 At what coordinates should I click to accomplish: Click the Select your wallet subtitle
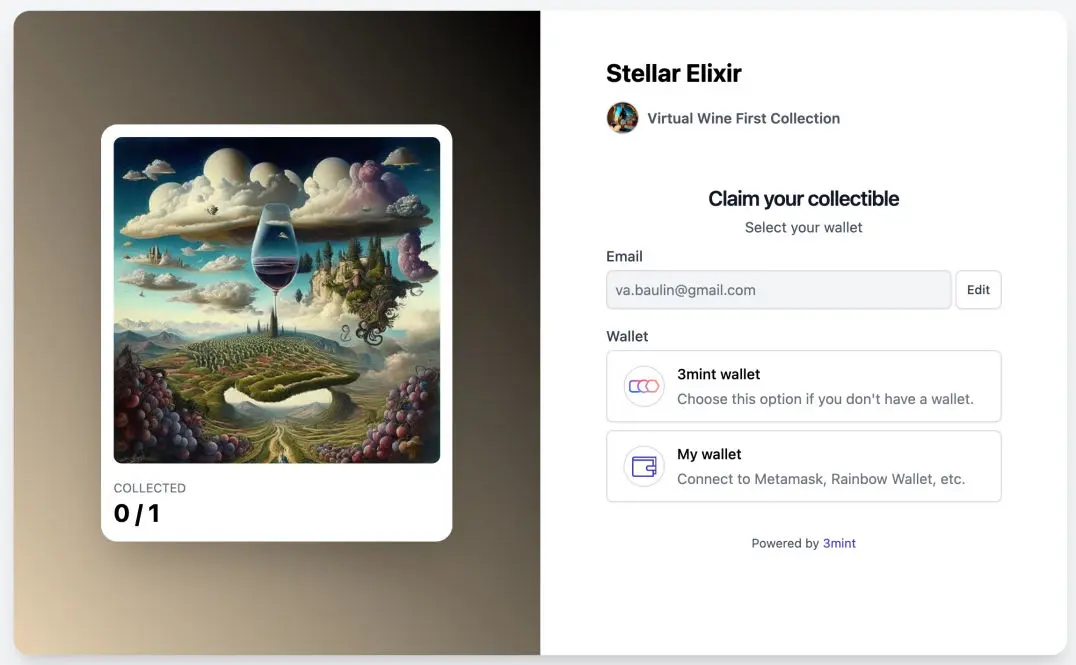pos(803,227)
